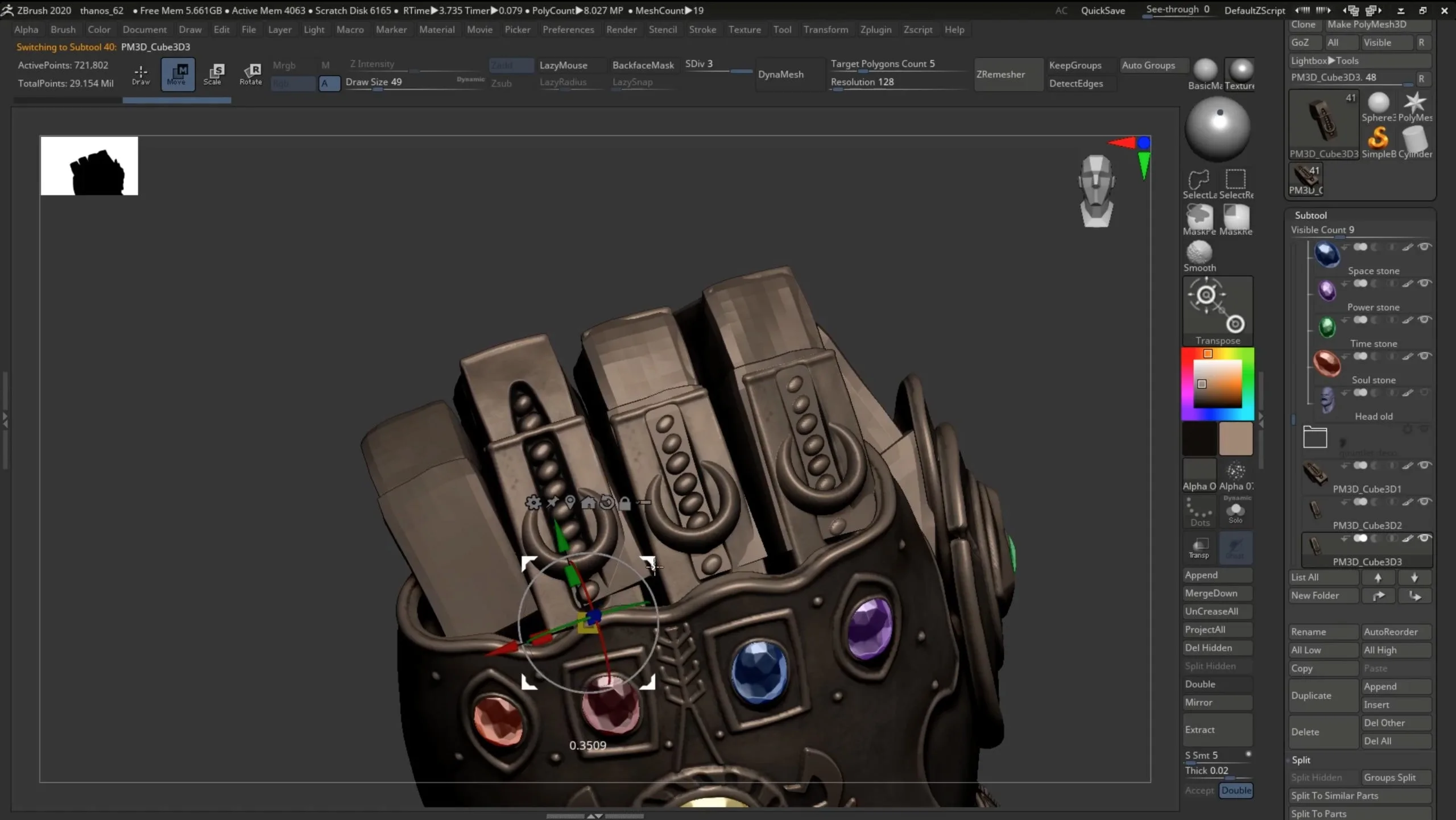Open the BasicMaterial material picker
The height and width of the screenshot is (820, 1456).
click(1204, 74)
